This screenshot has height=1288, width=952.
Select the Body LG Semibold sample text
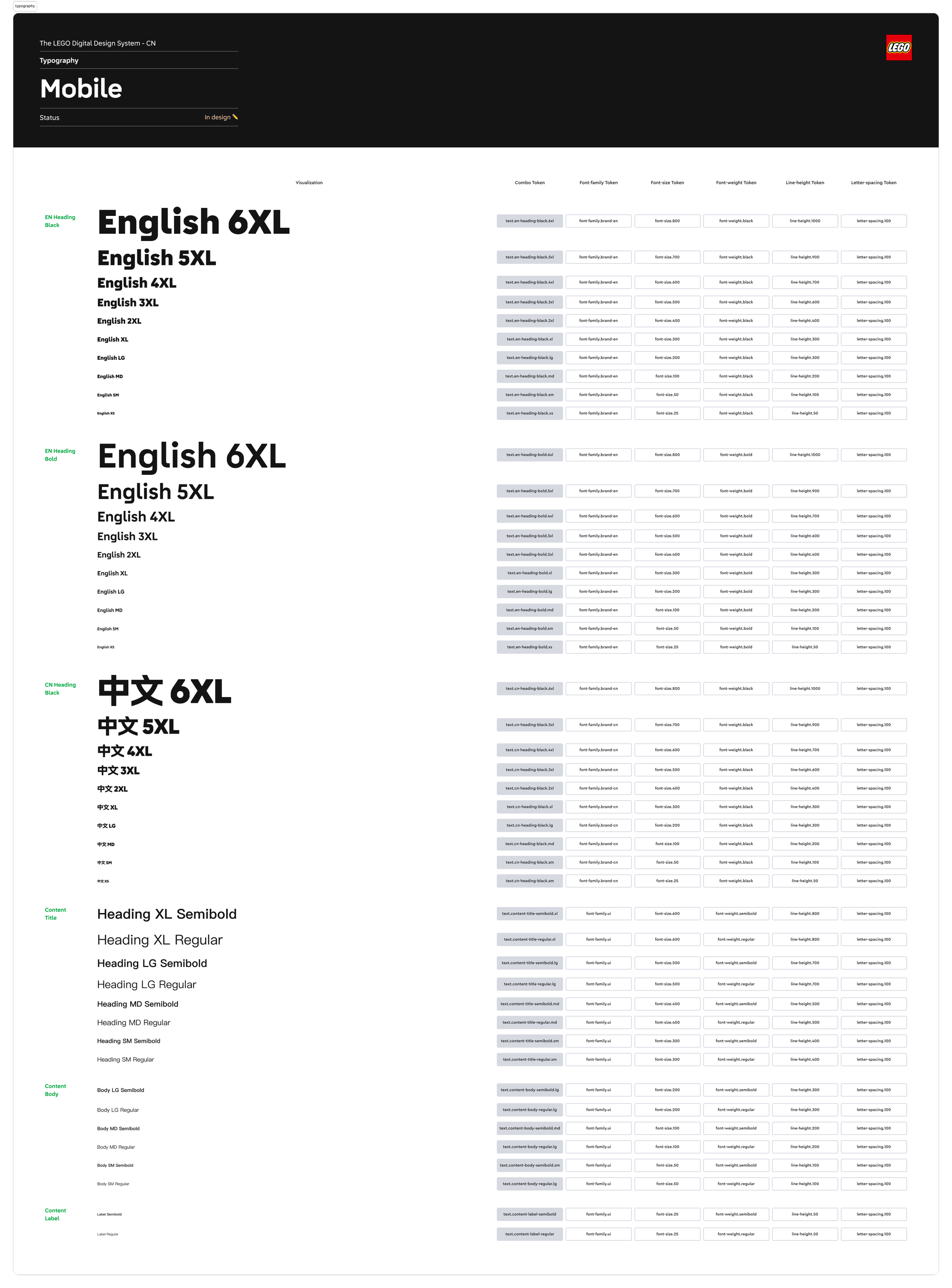(x=120, y=1090)
